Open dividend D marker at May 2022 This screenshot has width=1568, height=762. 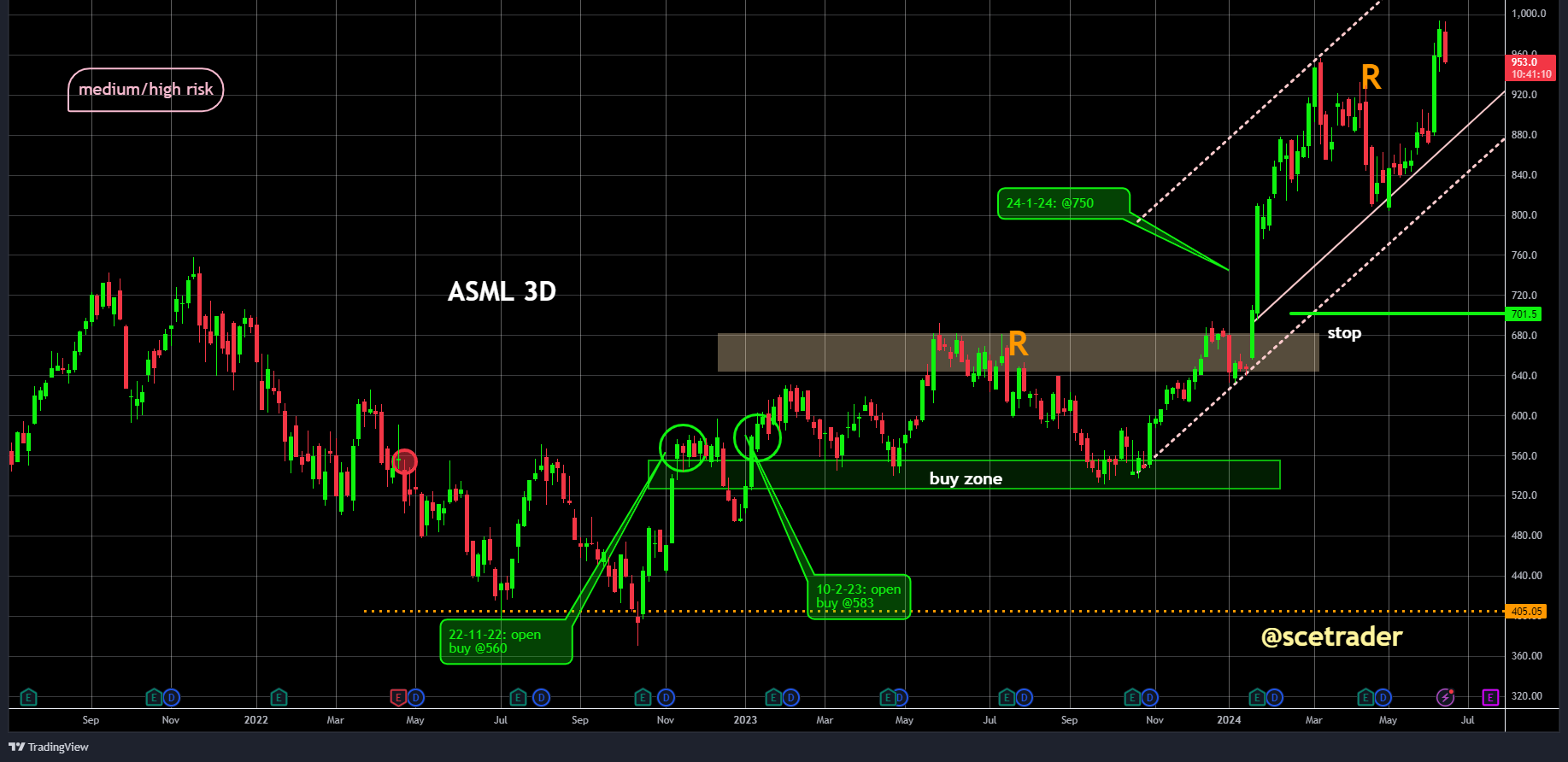[x=415, y=698]
